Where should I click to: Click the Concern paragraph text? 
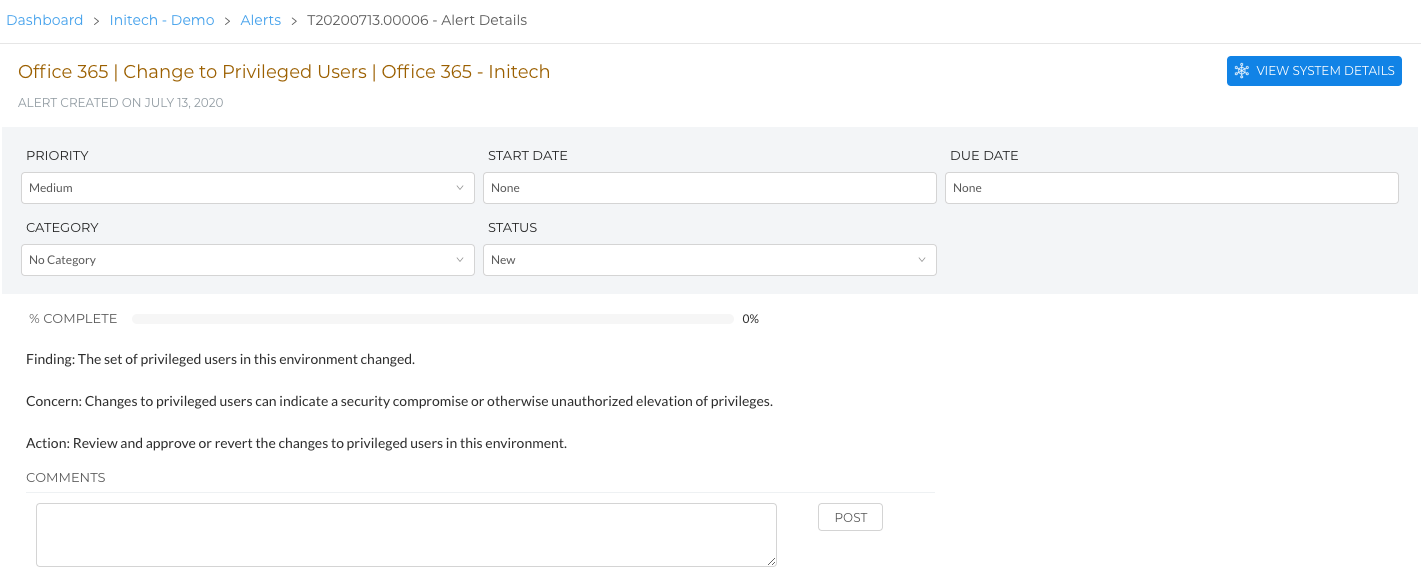click(x=400, y=401)
